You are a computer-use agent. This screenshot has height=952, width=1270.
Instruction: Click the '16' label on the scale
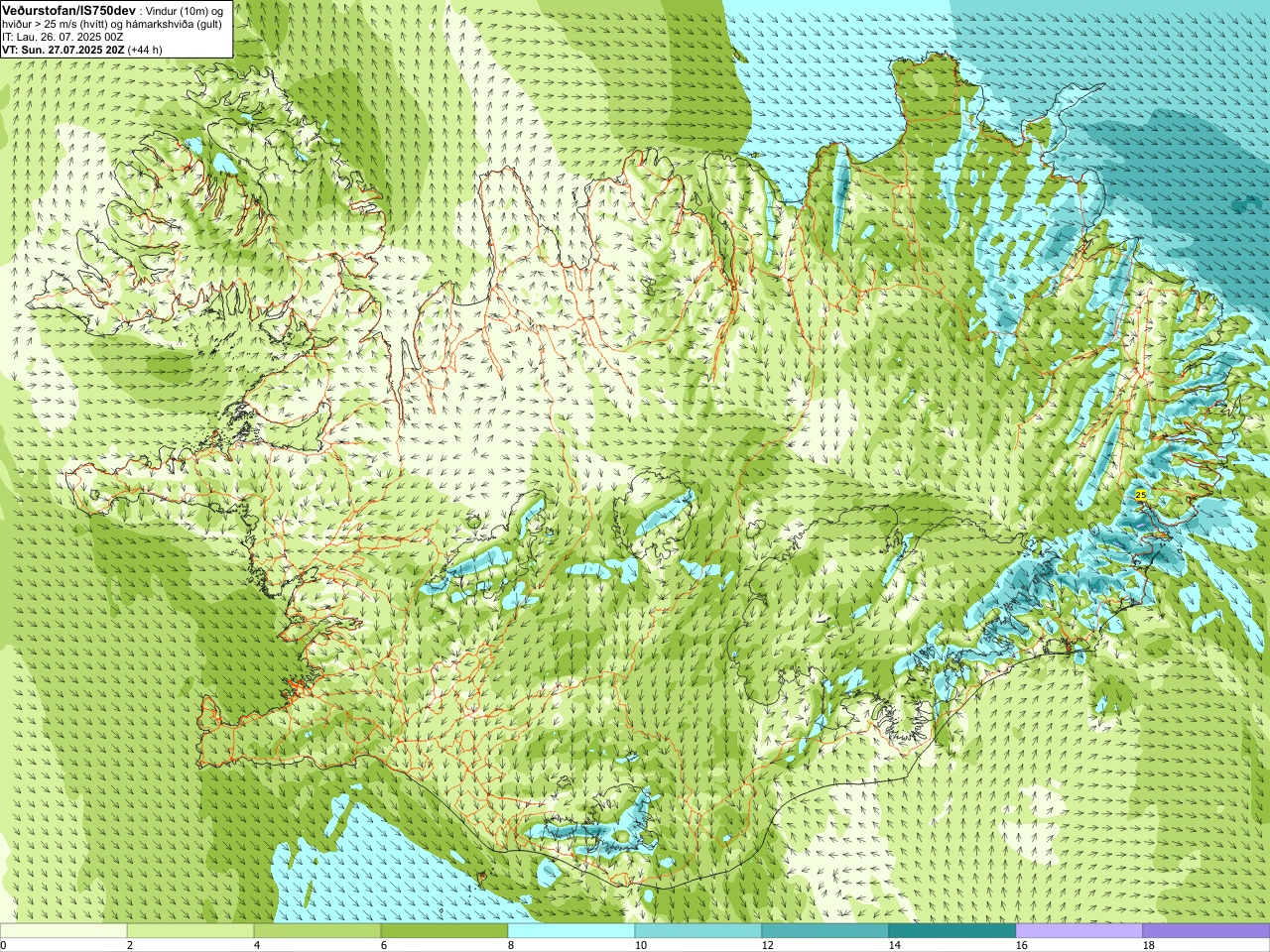[1021, 945]
